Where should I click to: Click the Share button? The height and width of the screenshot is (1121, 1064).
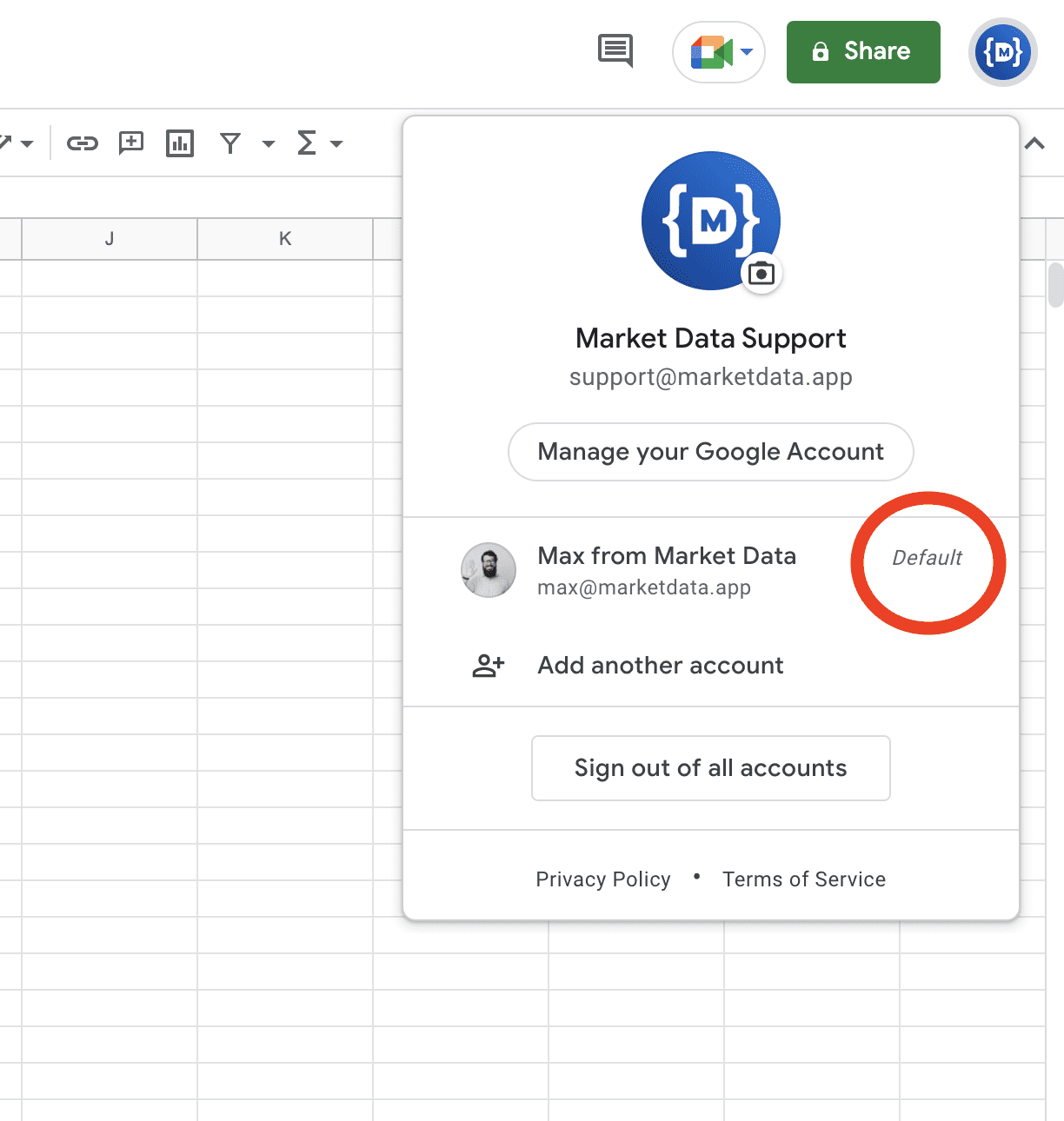click(862, 51)
